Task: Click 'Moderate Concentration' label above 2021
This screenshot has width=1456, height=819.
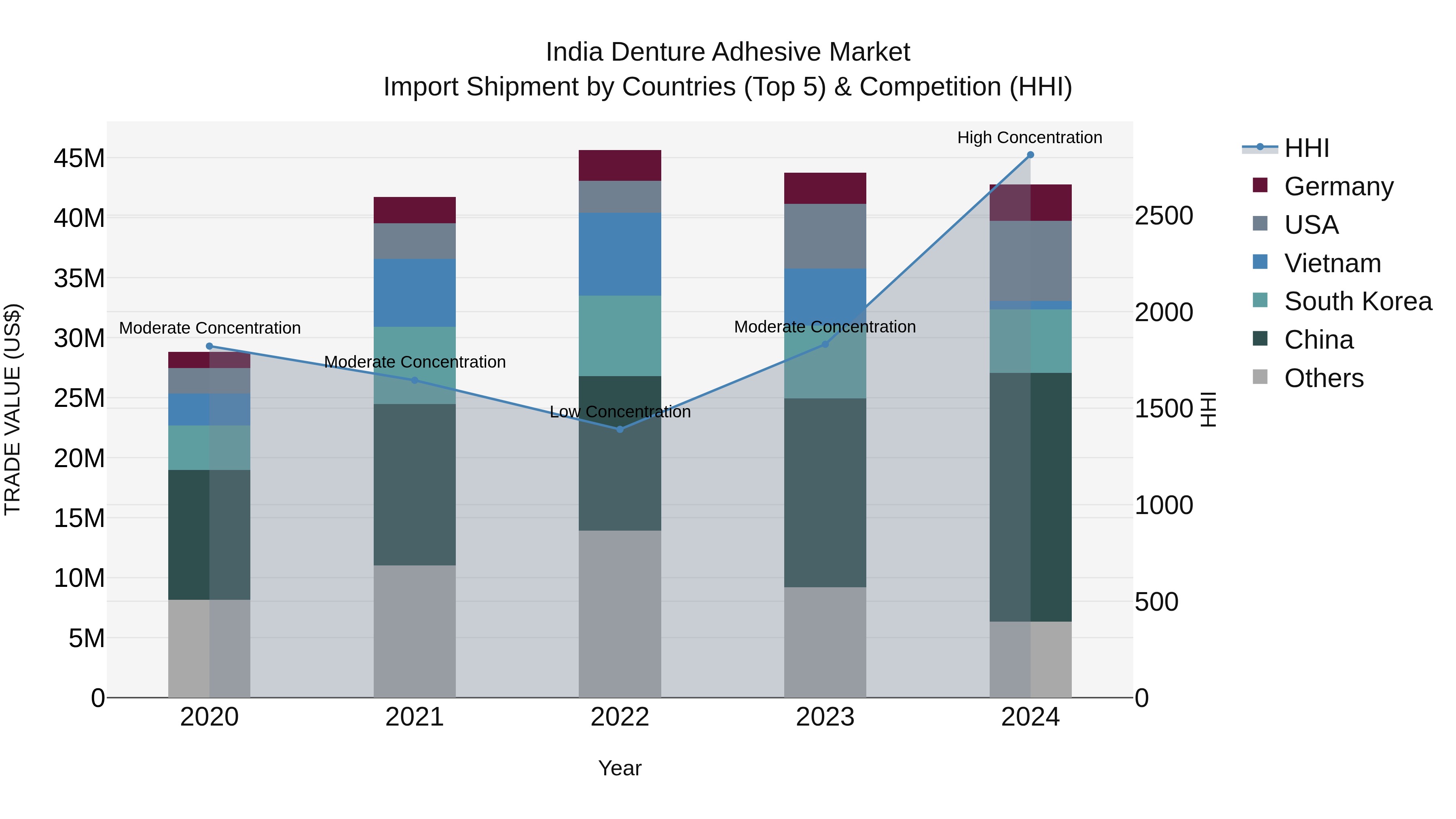Action: (x=415, y=362)
